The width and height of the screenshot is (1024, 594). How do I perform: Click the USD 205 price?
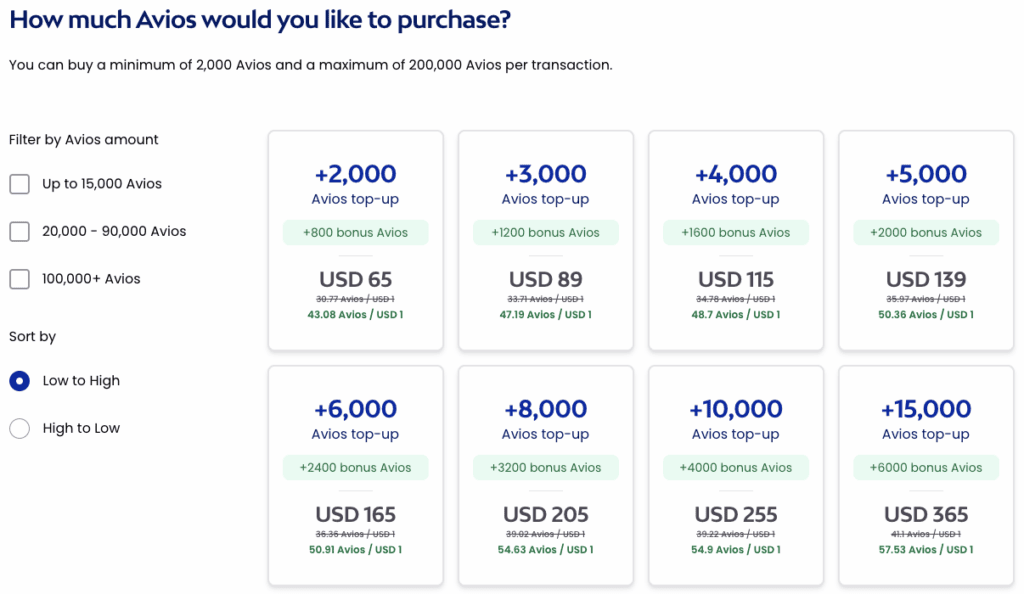pos(545,515)
